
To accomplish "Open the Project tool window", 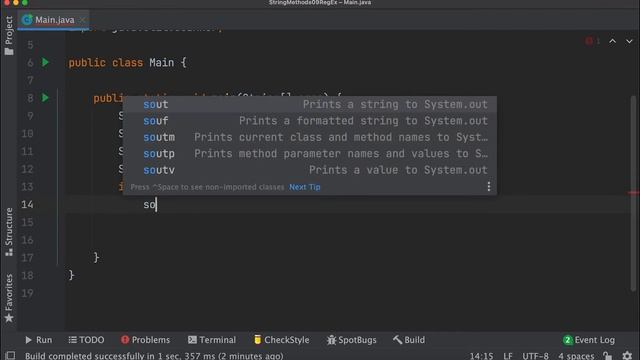I will [9, 36].
